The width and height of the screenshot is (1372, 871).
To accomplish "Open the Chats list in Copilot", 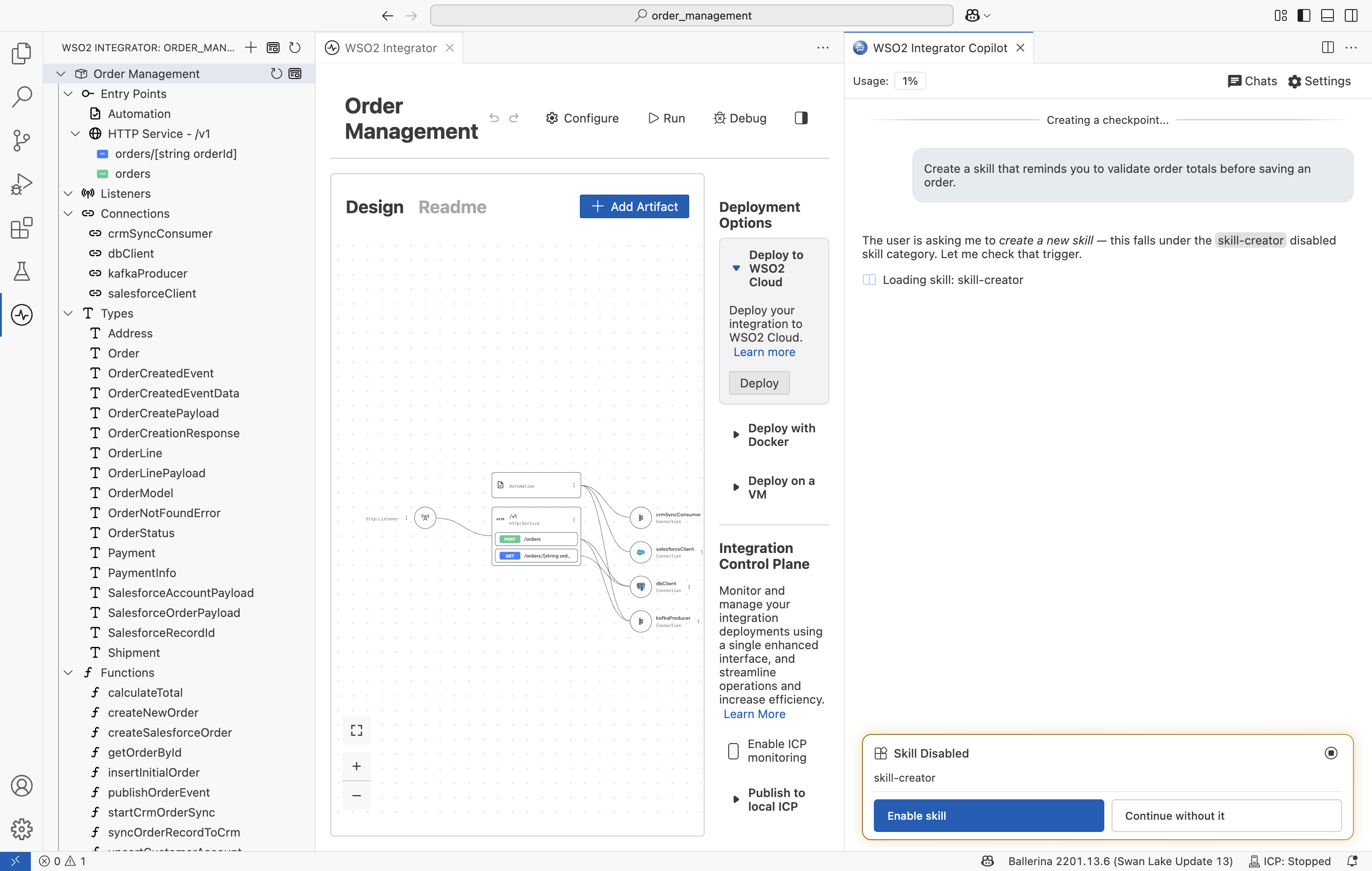I will (1252, 81).
